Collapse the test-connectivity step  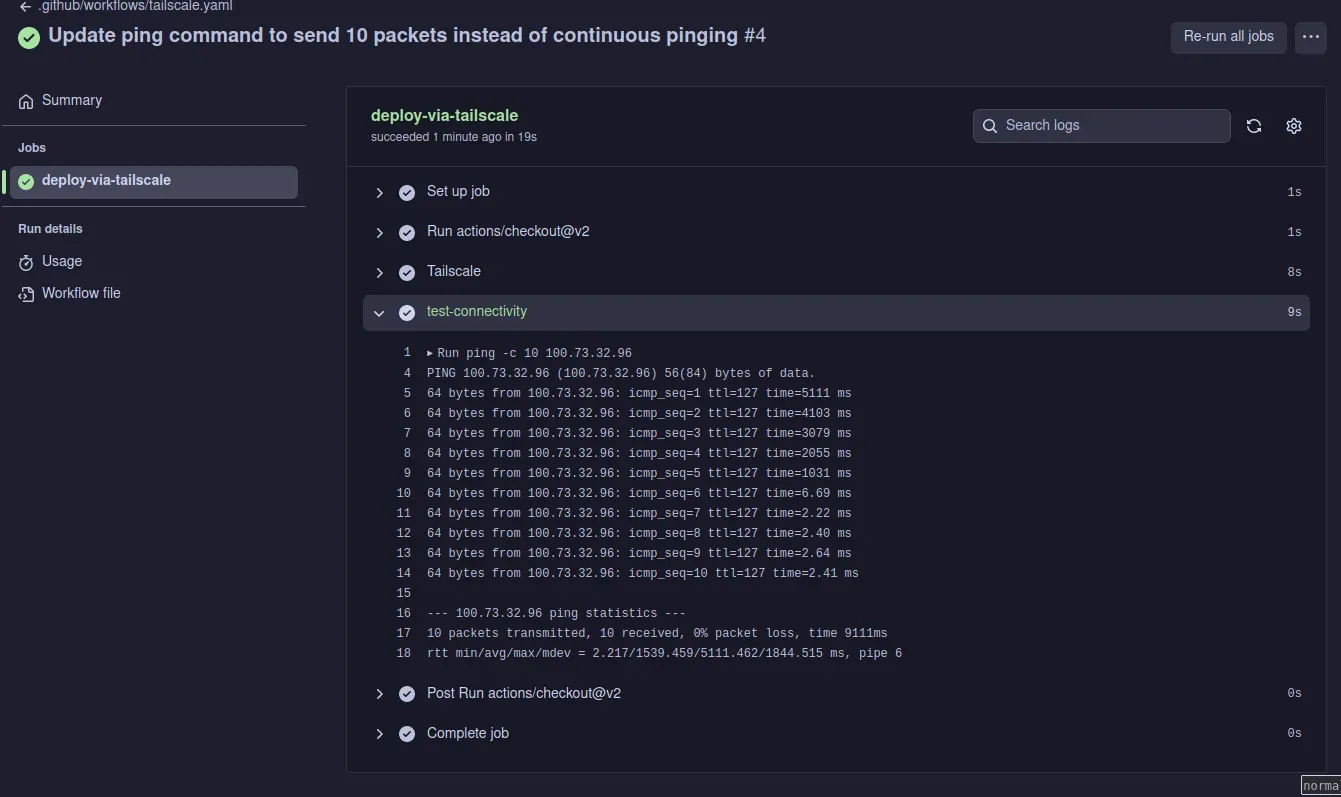click(379, 313)
